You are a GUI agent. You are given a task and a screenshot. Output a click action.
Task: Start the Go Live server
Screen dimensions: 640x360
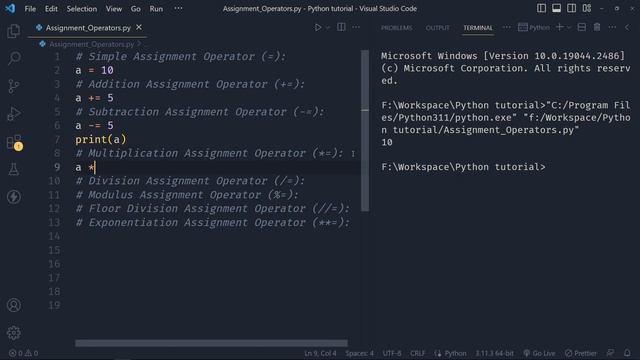pos(539,353)
